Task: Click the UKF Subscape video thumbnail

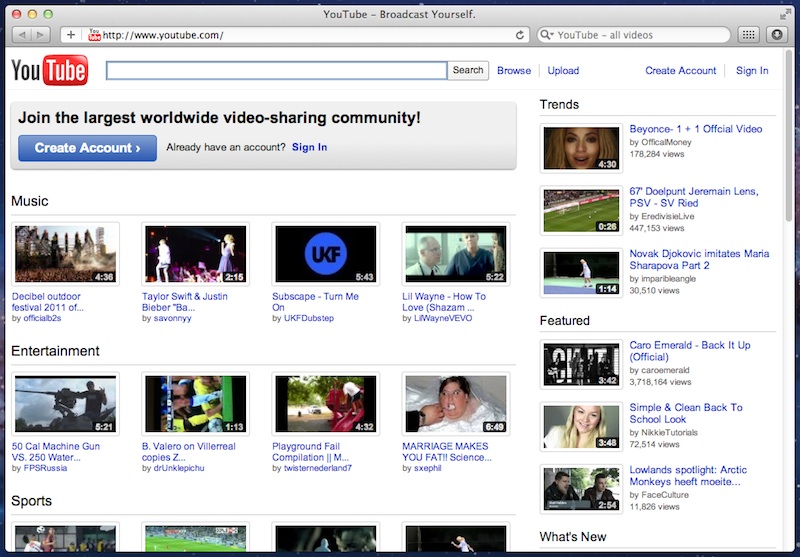Action: 325,254
